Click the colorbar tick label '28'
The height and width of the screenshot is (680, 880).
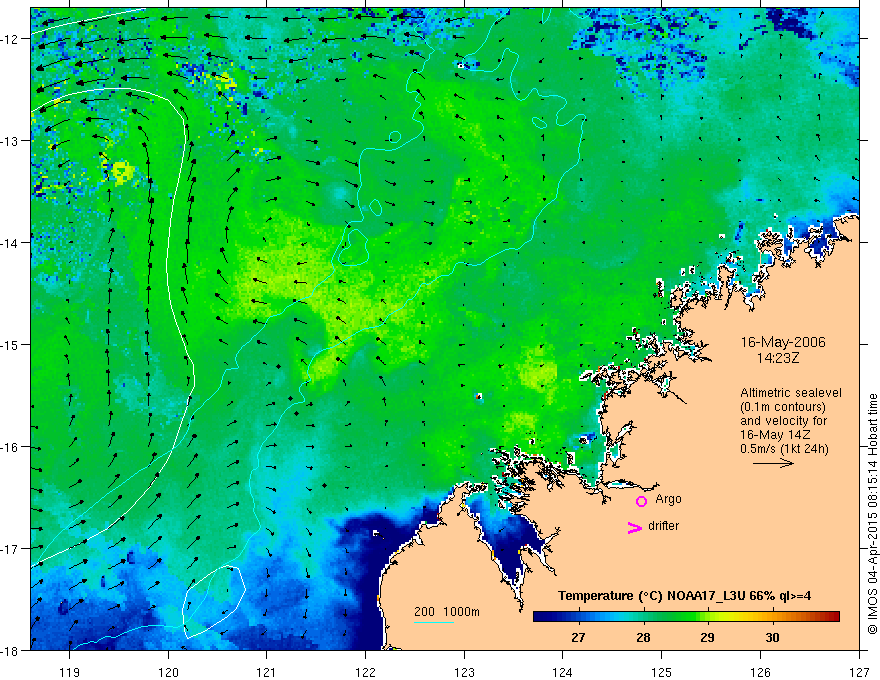[643, 637]
